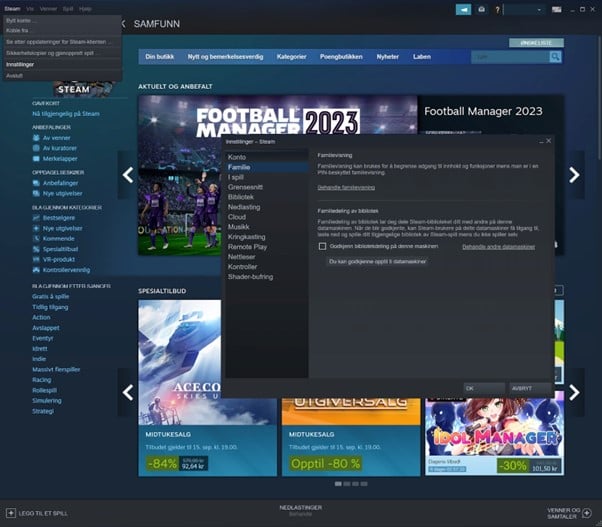Select Remote Play settings category
Screen dimensions: 602x527
click(267, 247)
